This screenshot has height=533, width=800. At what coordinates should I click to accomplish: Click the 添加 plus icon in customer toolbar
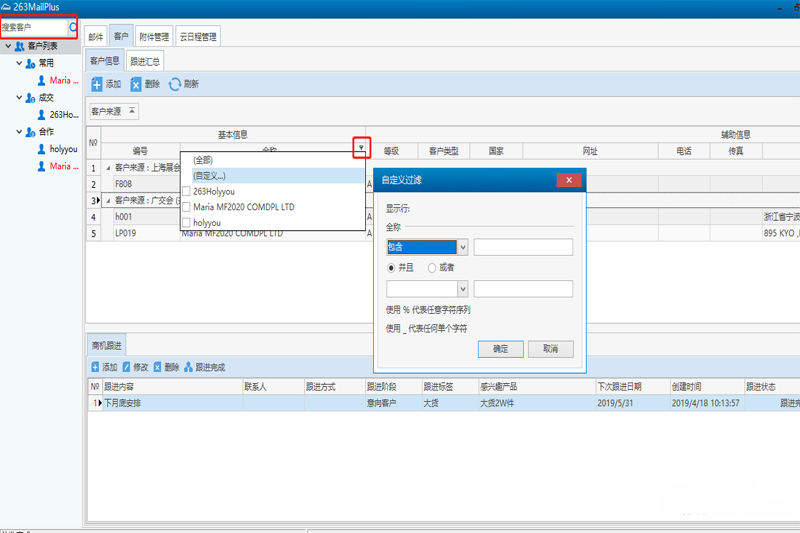pos(97,85)
